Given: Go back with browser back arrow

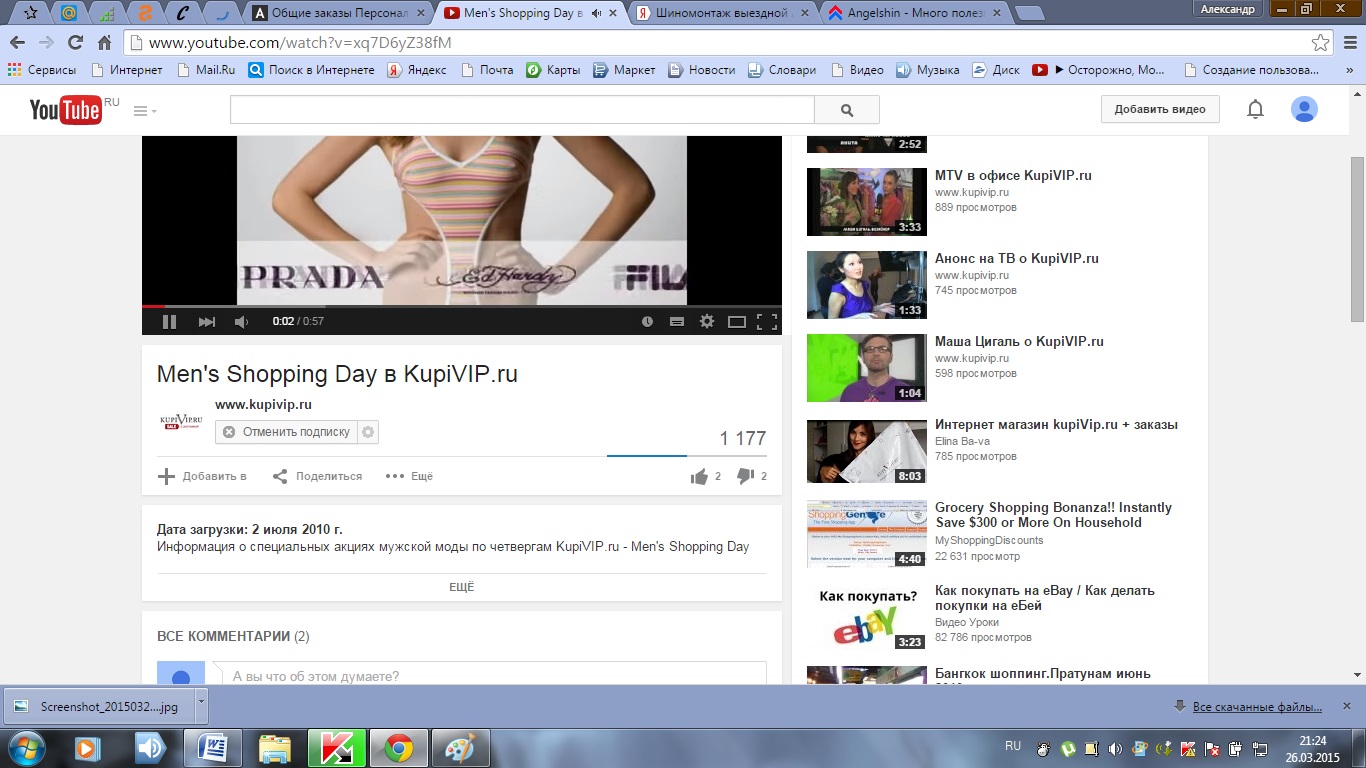Looking at the screenshot, I should [x=17, y=42].
